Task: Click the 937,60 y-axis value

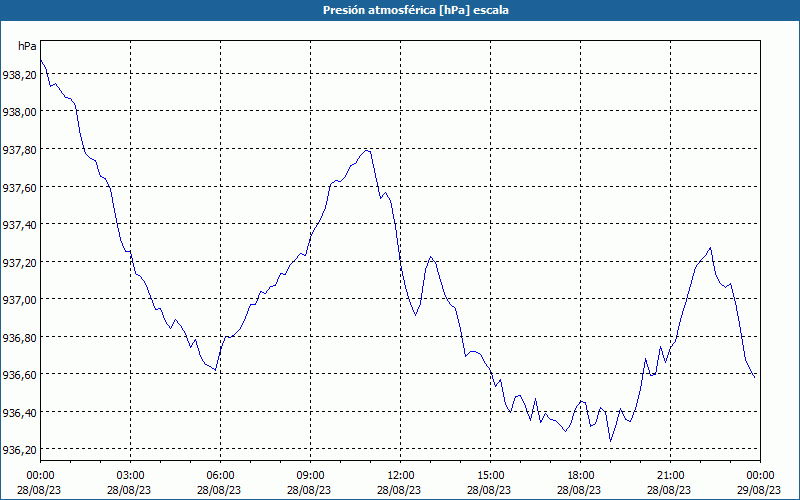Action: pos(19,188)
